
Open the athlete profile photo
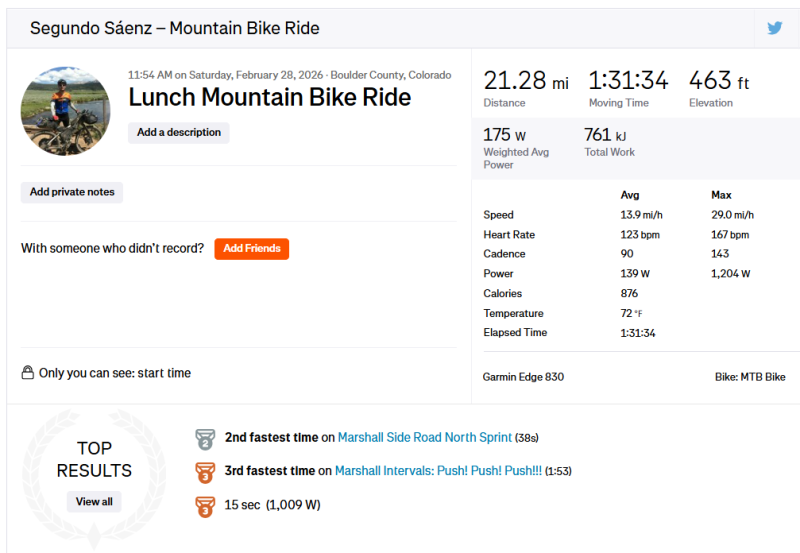[65, 111]
